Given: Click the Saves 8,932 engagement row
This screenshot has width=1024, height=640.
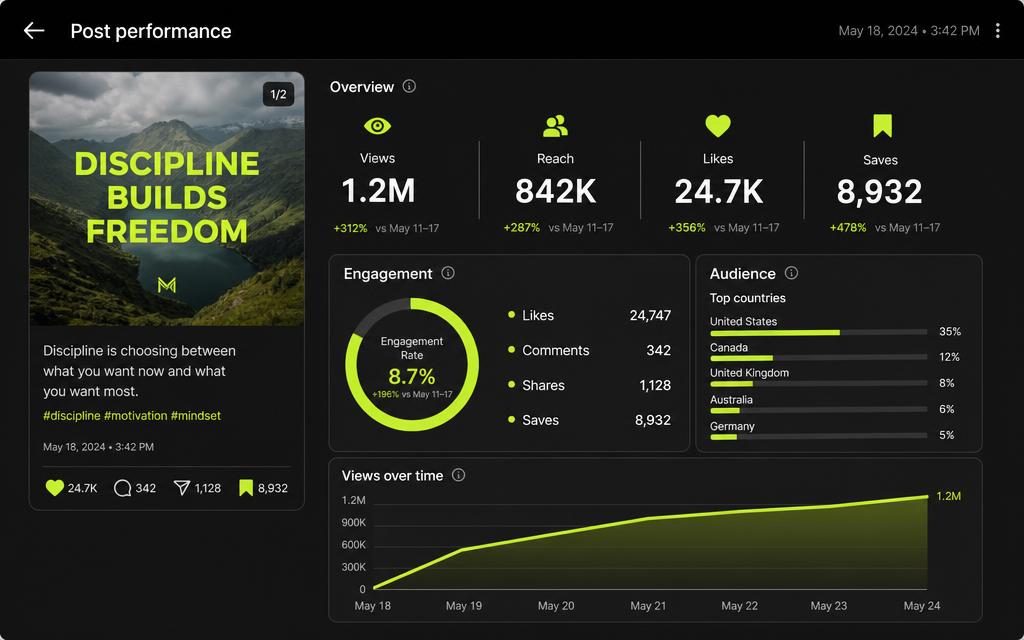Looking at the screenshot, I should coord(590,420).
